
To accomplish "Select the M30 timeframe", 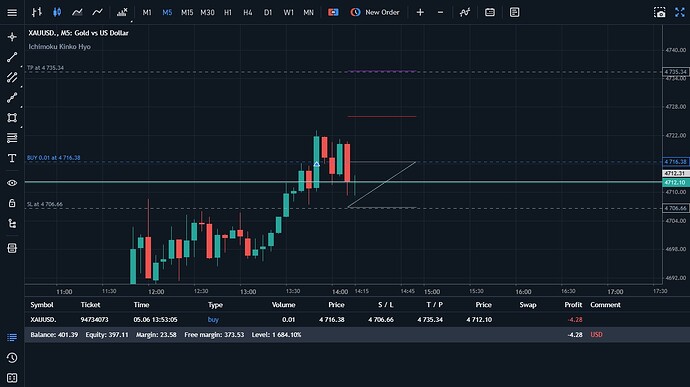I will 207,12.
